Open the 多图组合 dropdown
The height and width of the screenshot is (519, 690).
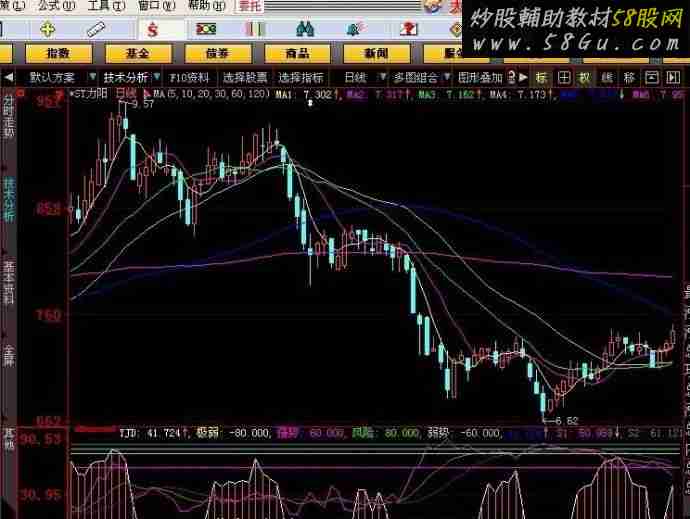coord(446,77)
